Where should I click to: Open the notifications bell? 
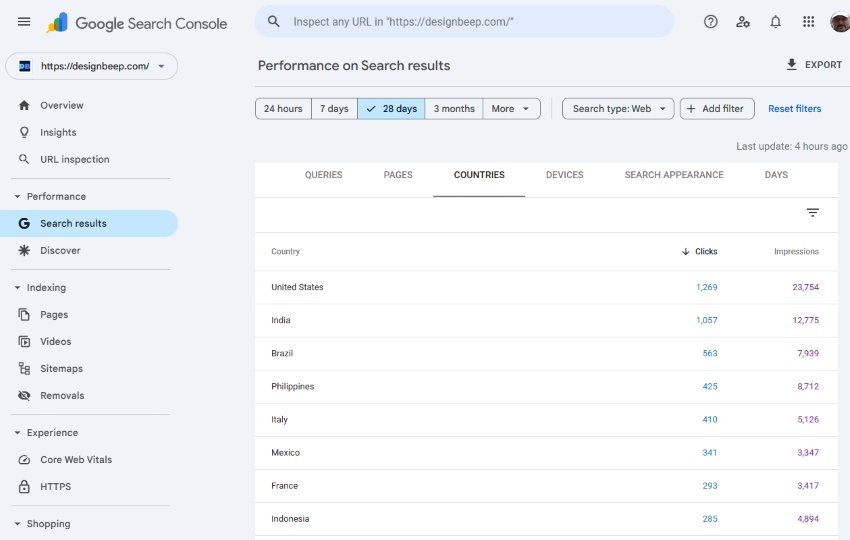click(775, 22)
